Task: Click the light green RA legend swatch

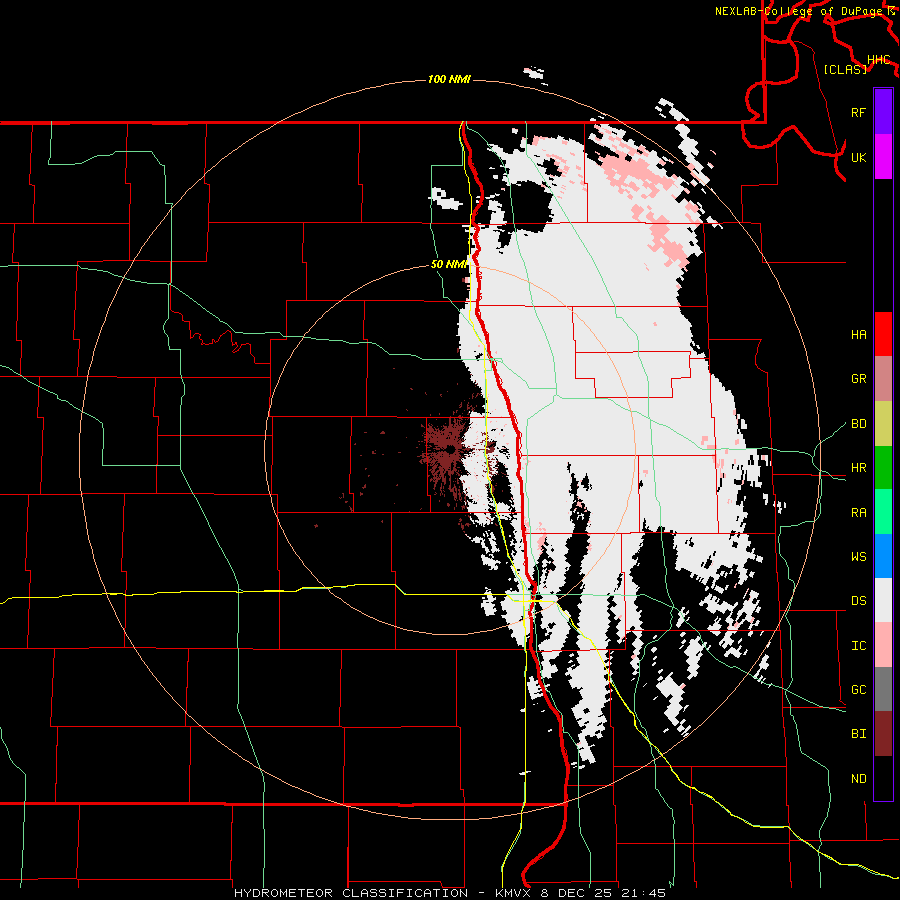Action: (x=883, y=512)
